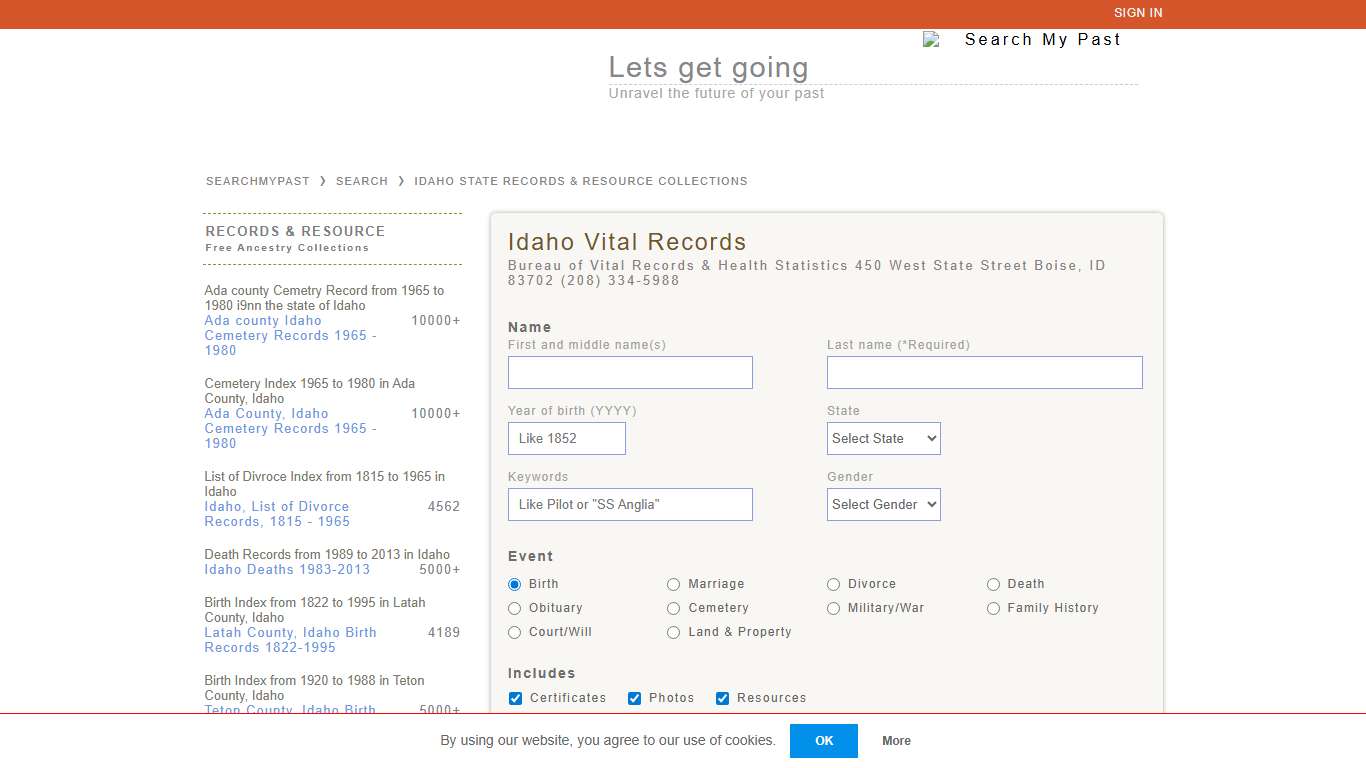This screenshot has width=1366, height=768.
Task: Open Latah County Idaho Birth Records link
Action: coord(290,640)
